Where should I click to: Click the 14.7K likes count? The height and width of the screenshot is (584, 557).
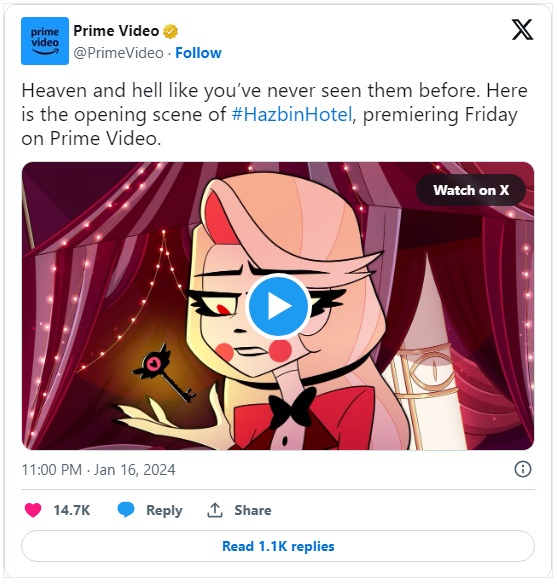72,510
